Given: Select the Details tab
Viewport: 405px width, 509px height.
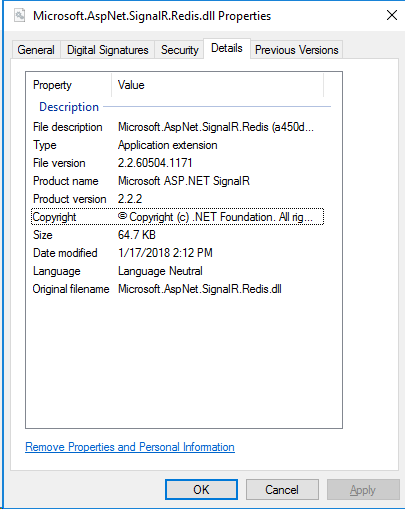Looking at the screenshot, I should [227, 48].
